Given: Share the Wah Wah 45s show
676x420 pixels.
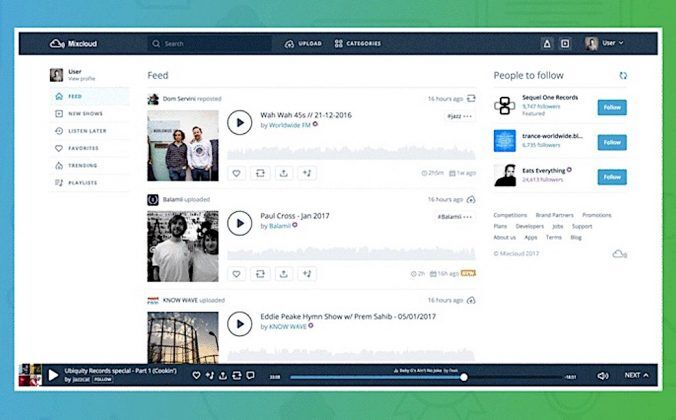Looking at the screenshot, I should pos(284,173).
